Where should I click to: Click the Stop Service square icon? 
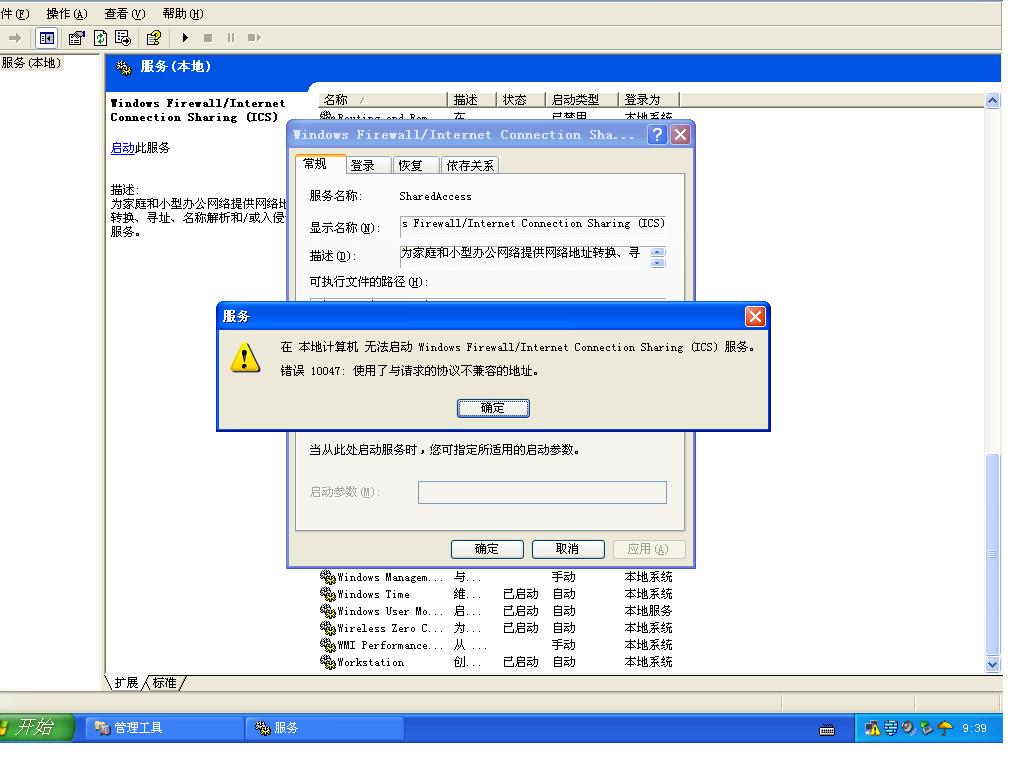tap(208, 38)
